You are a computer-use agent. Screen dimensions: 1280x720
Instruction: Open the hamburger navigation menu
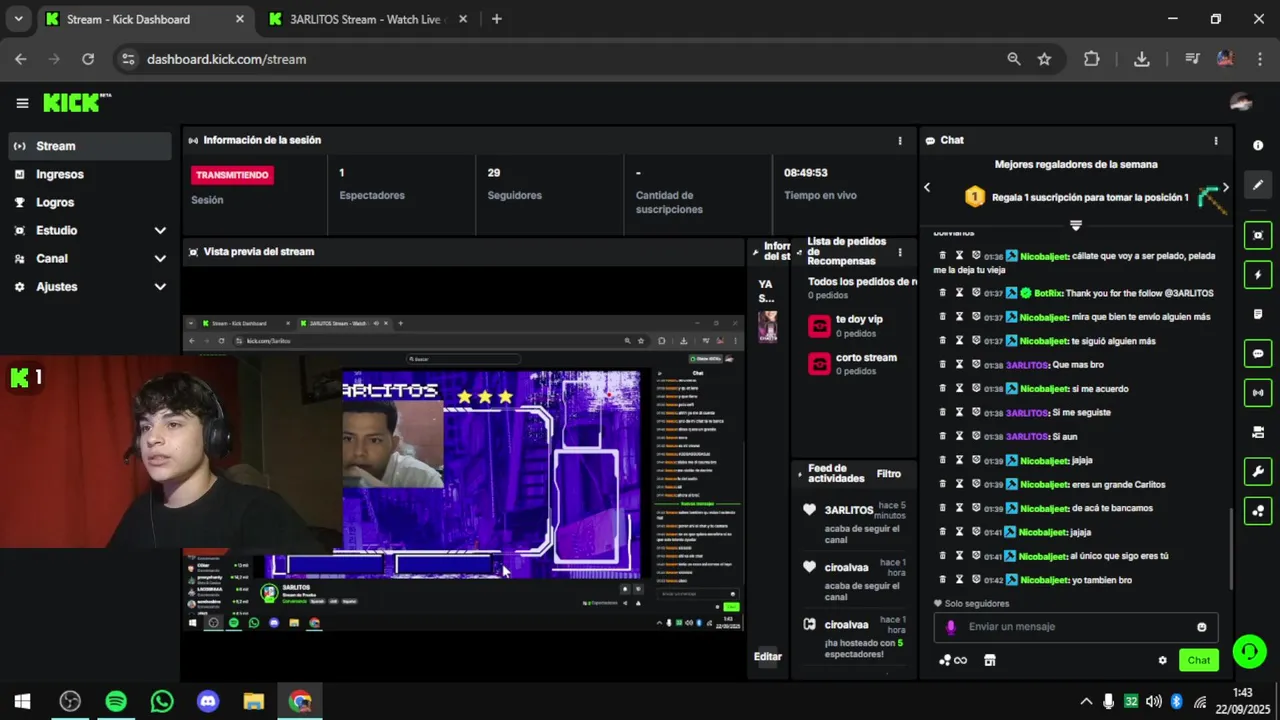22,103
